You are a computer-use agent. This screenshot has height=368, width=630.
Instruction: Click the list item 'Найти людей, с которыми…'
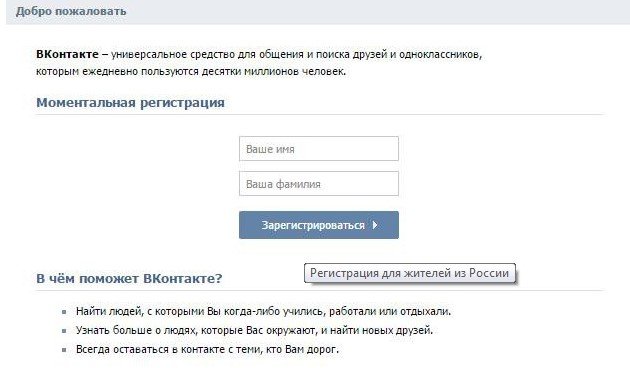coord(263,311)
